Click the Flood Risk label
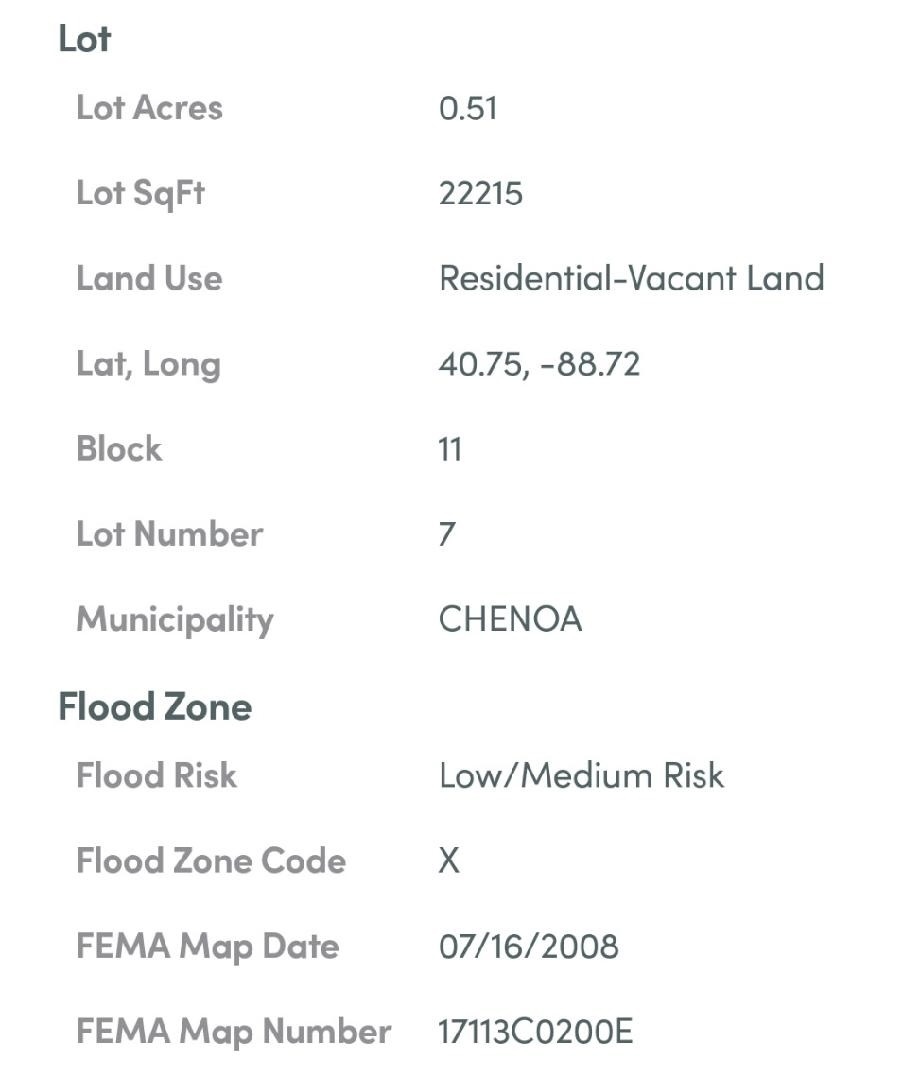The width and height of the screenshot is (903, 1068). (x=157, y=776)
